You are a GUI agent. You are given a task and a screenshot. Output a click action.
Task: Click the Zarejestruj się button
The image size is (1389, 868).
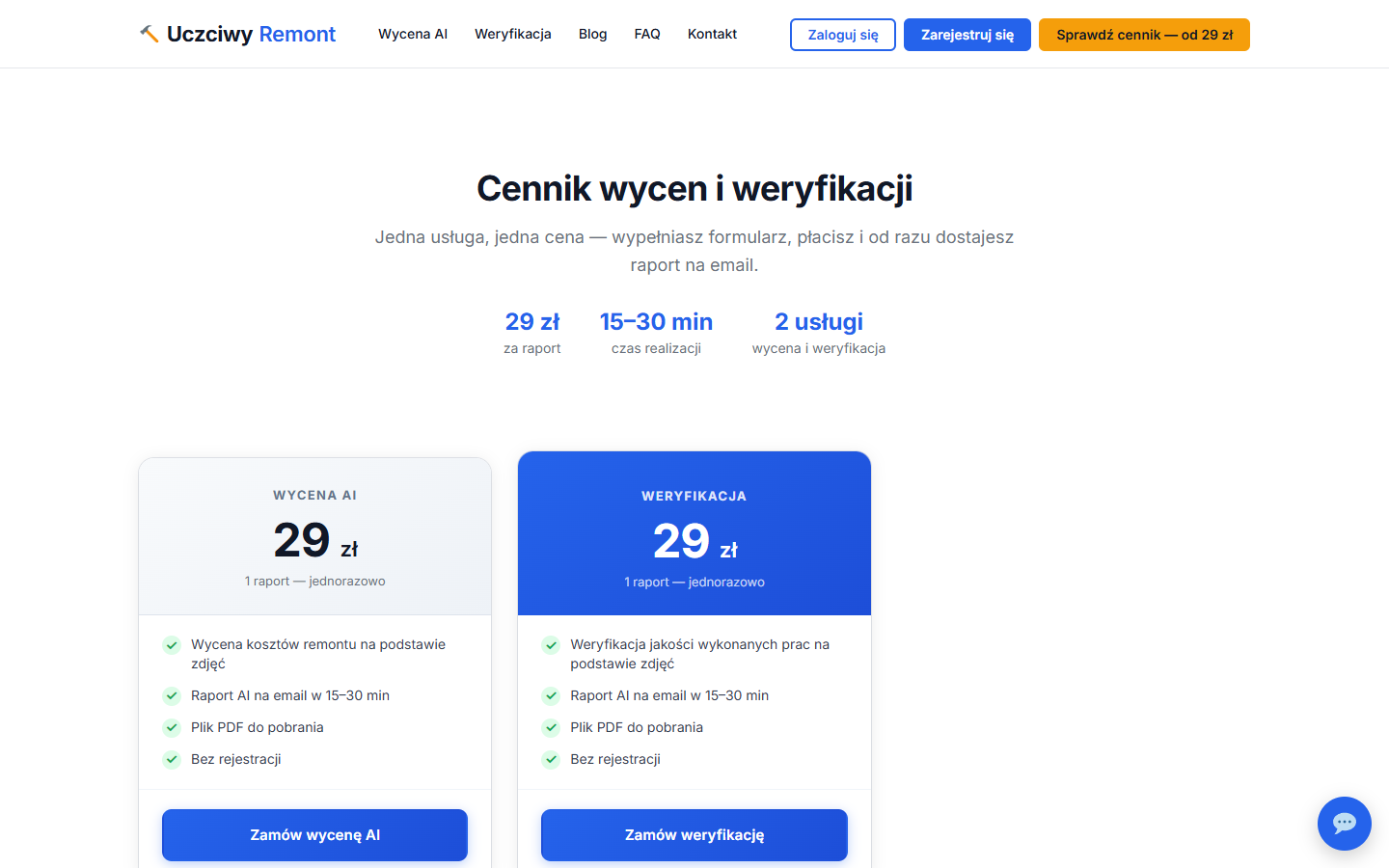tap(967, 35)
